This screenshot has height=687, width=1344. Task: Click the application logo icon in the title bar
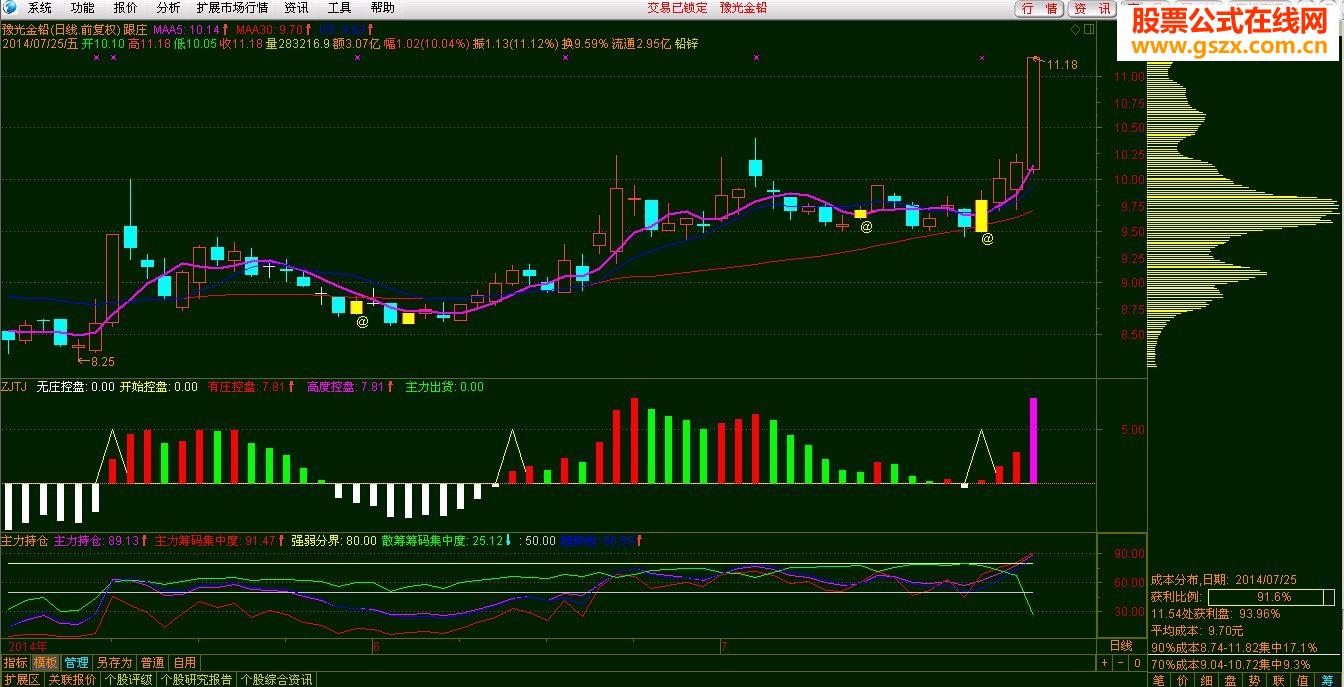10,7
